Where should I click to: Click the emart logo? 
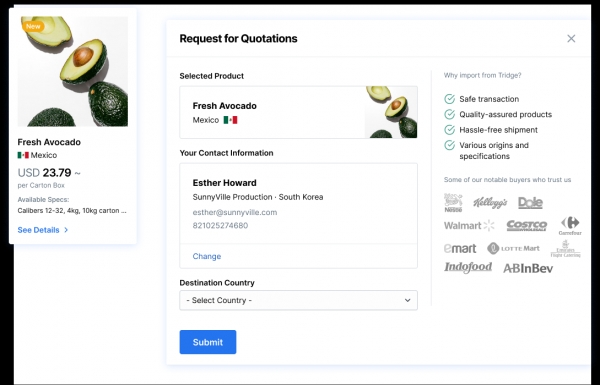point(460,248)
